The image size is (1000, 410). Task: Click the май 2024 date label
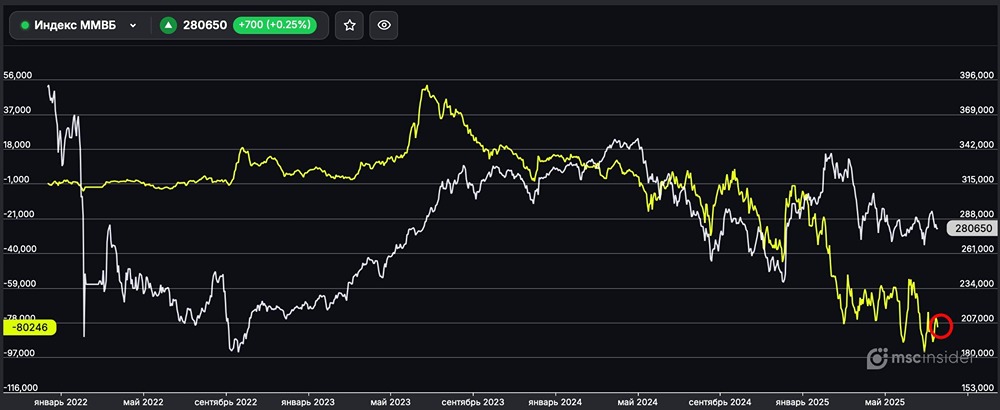(638, 402)
